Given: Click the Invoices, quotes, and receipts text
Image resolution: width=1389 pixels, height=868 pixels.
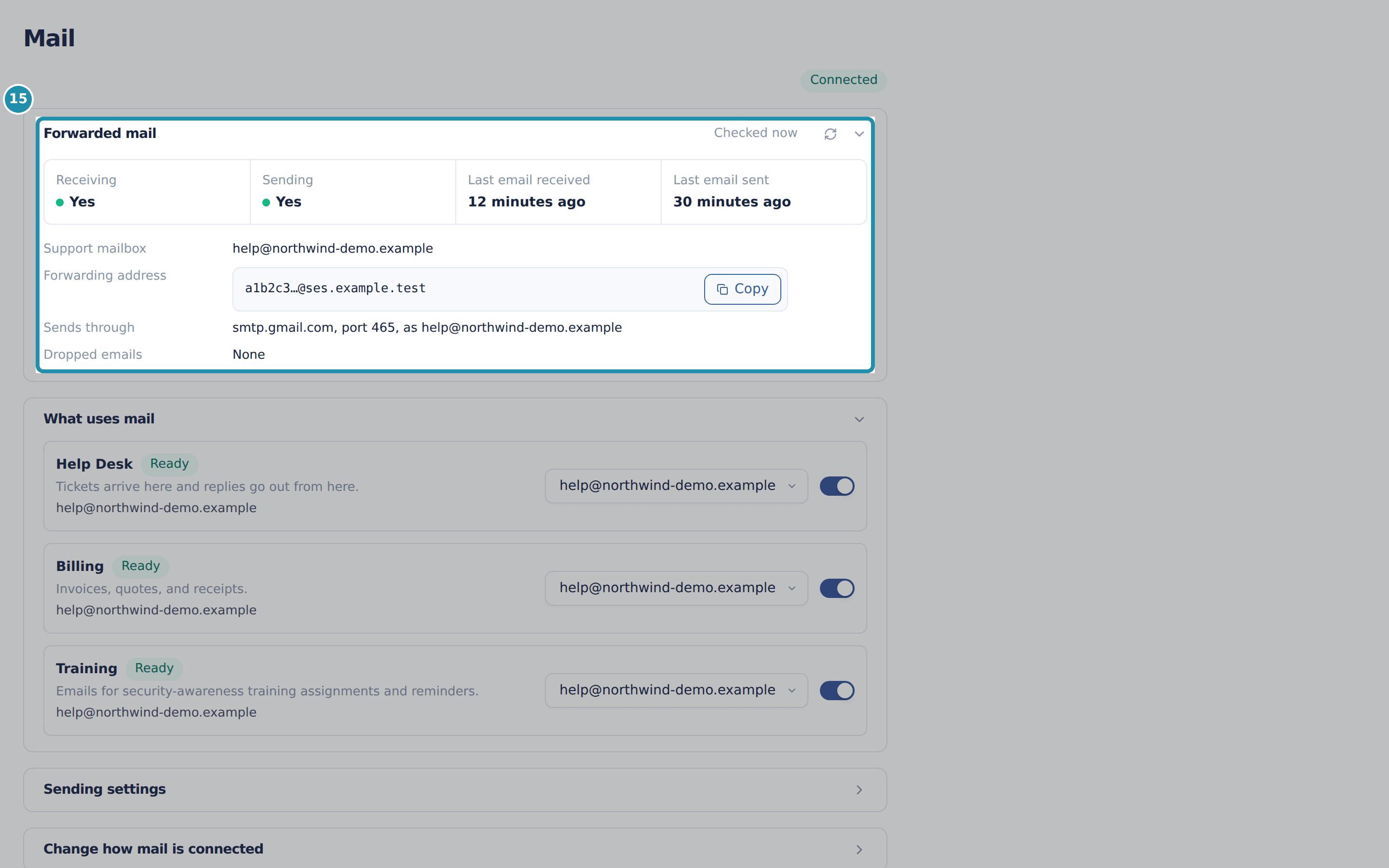Looking at the screenshot, I should [x=151, y=589].
